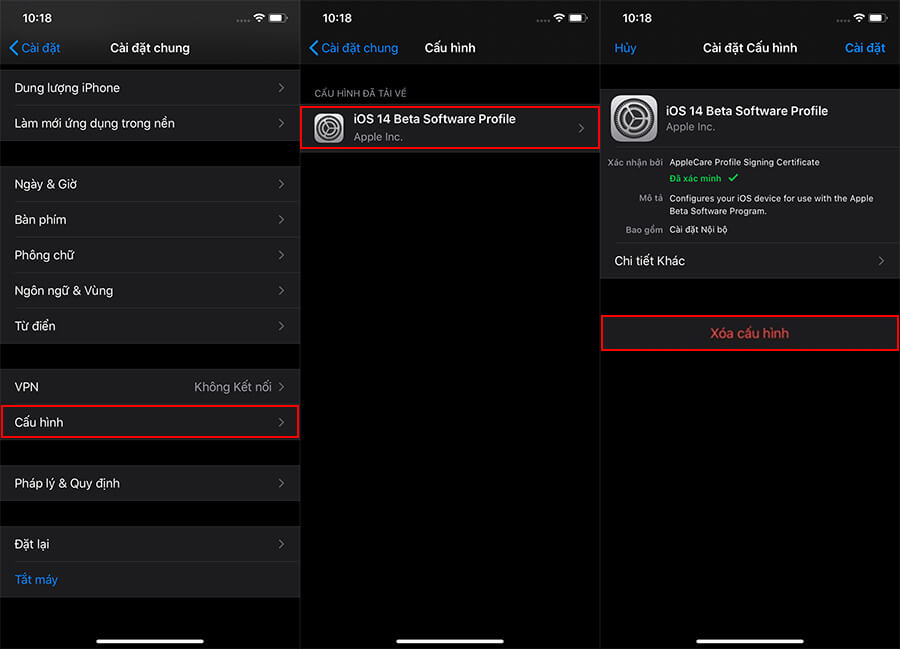The image size is (900, 649).
Task: Tap the Xóa cấu hình button
Action: [x=749, y=333]
